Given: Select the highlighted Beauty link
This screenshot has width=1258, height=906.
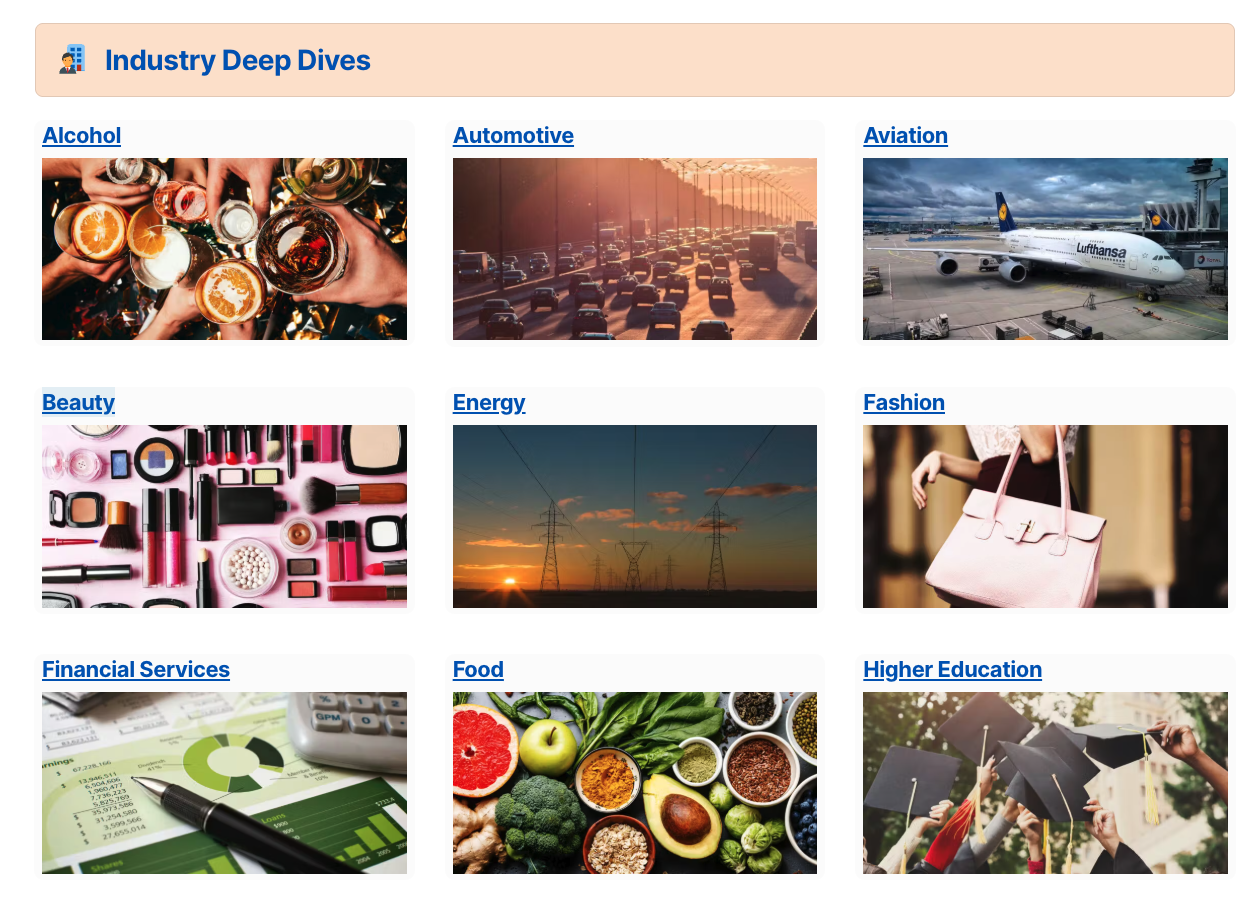Looking at the screenshot, I should [x=78, y=403].
